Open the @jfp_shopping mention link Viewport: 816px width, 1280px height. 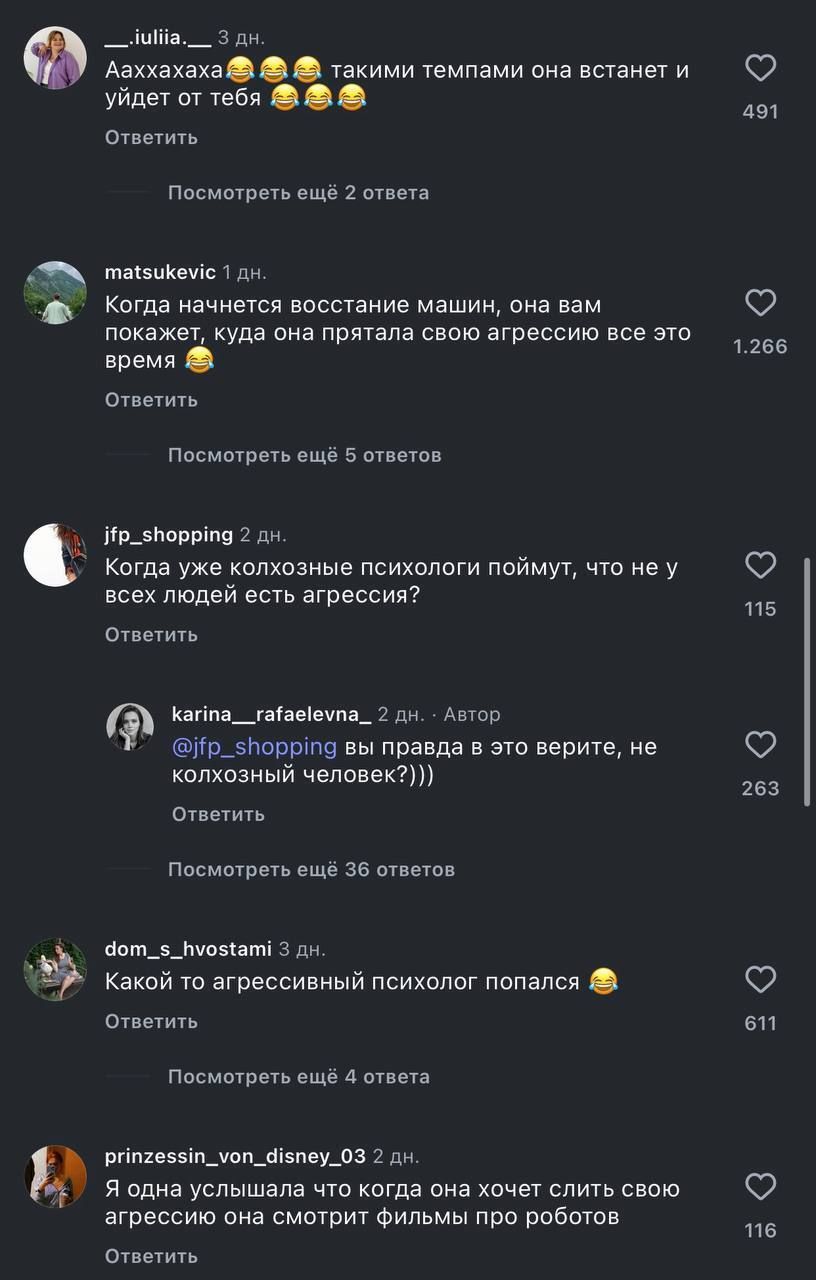tap(254, 746)
